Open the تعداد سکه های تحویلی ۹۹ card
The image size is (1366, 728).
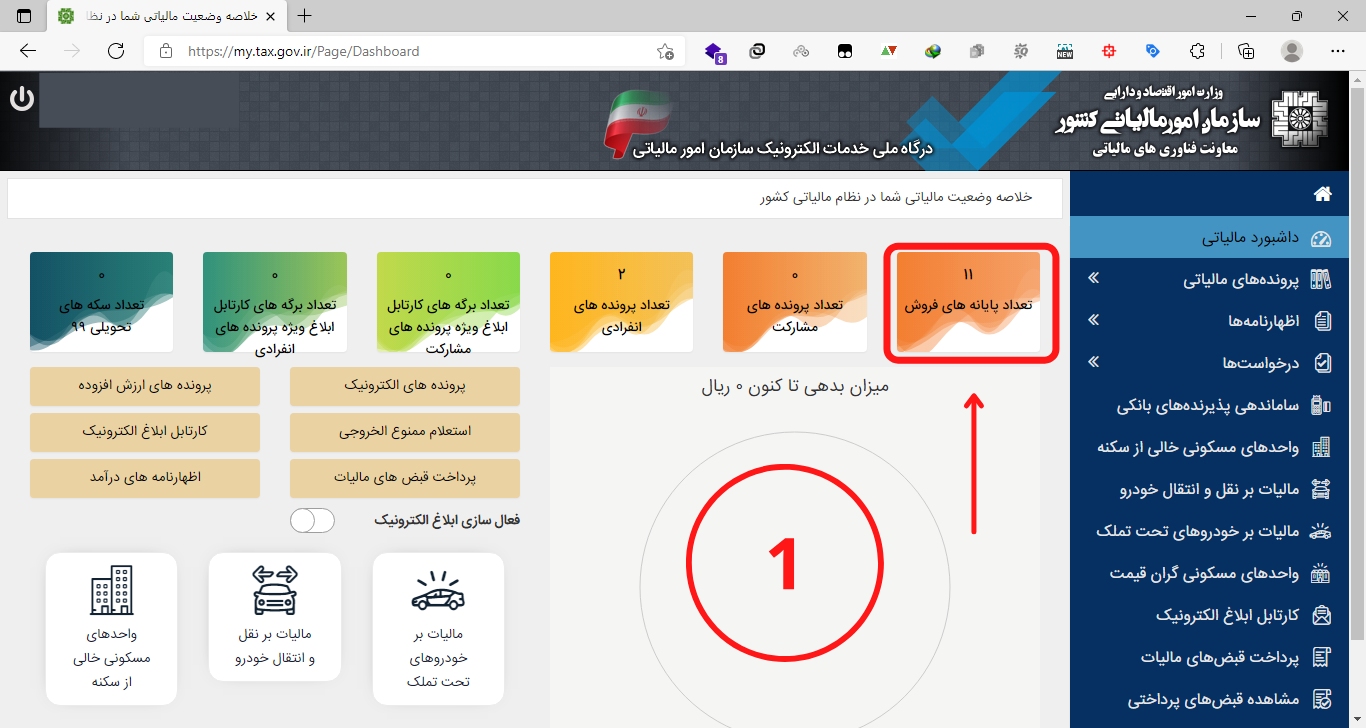[x=101, y=302]
